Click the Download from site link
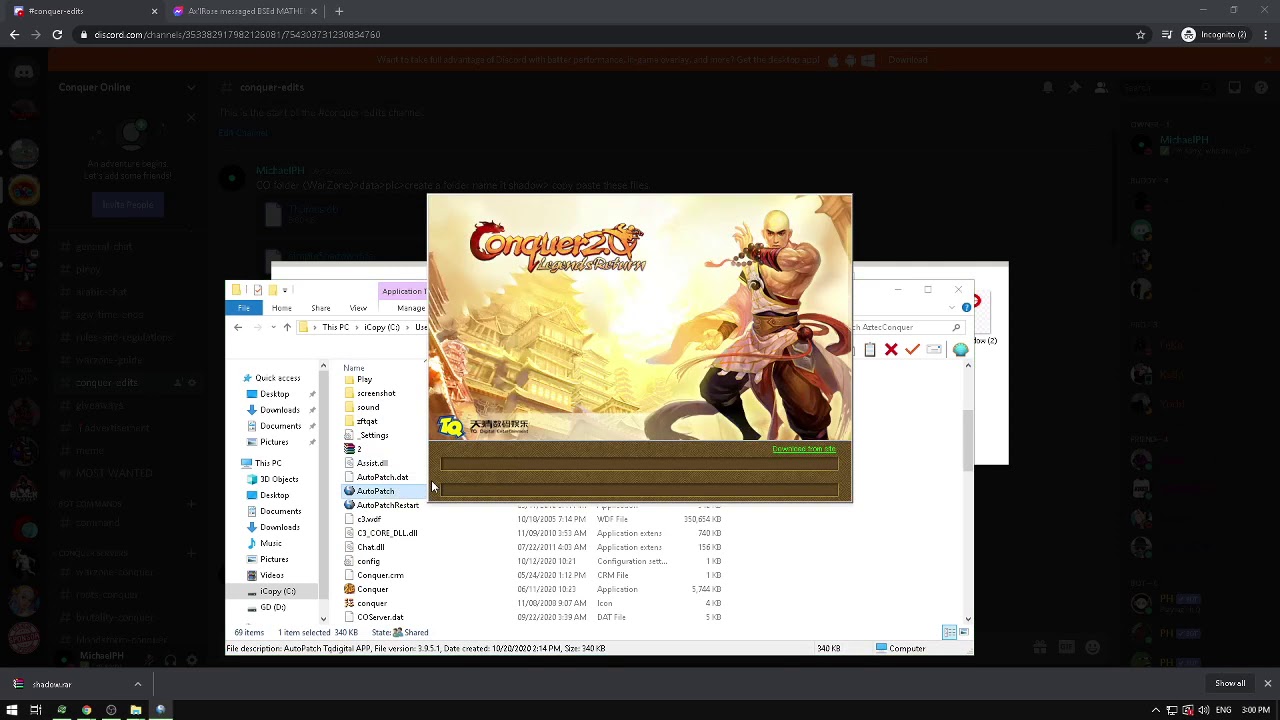Screen dimensions: 1280x720 (x=804, y=449)
